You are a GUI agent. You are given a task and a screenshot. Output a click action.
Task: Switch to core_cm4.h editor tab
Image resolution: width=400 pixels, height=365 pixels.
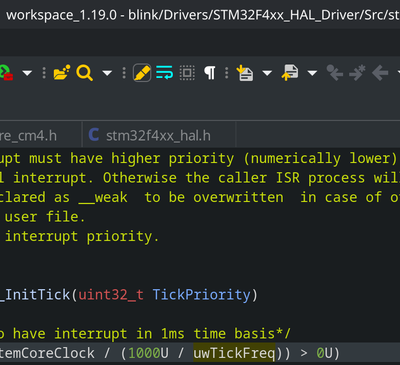click(28, 136)
